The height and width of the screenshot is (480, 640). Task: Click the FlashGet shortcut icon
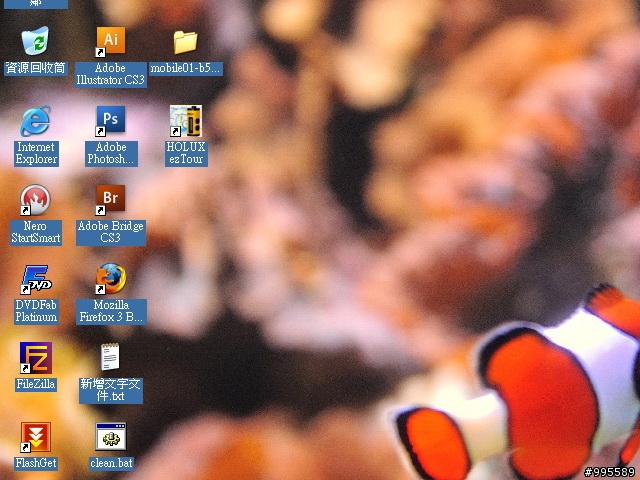tap(36, 437)
